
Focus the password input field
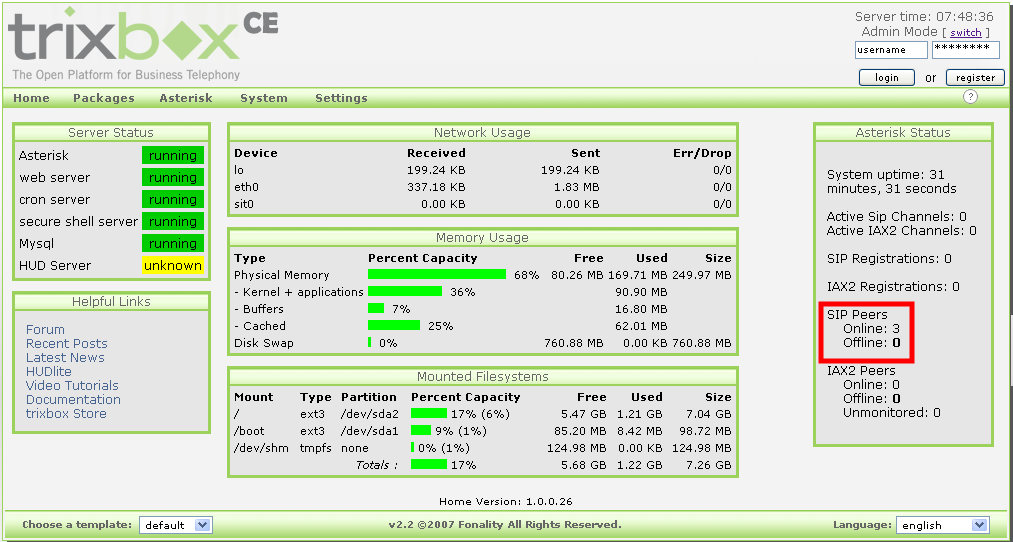[x=966, y=50]
